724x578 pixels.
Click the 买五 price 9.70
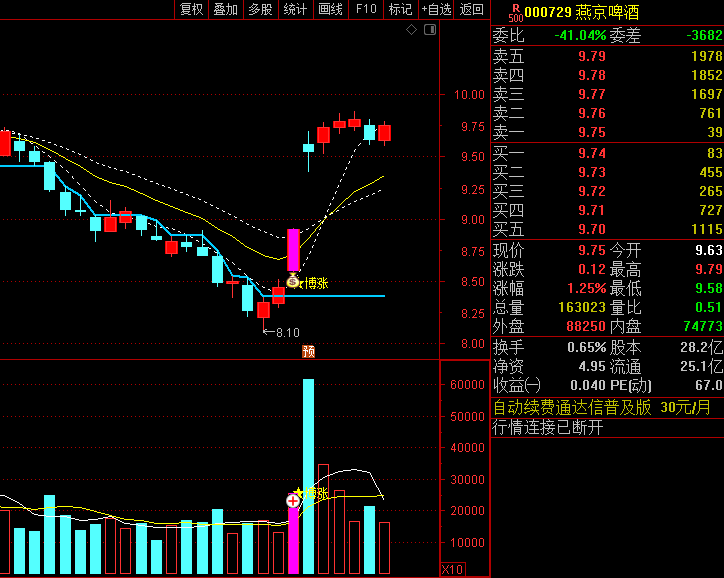(x=592, y=229)
